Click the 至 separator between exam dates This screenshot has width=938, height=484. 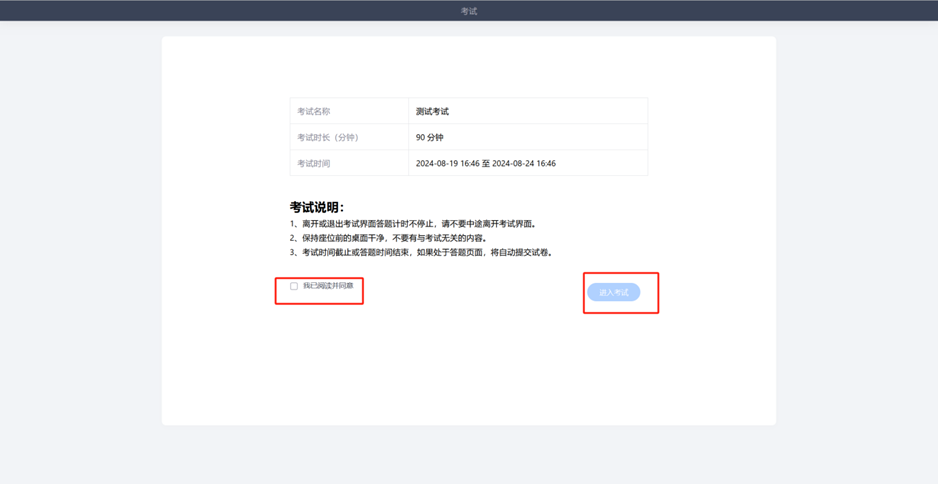(486, 163)
